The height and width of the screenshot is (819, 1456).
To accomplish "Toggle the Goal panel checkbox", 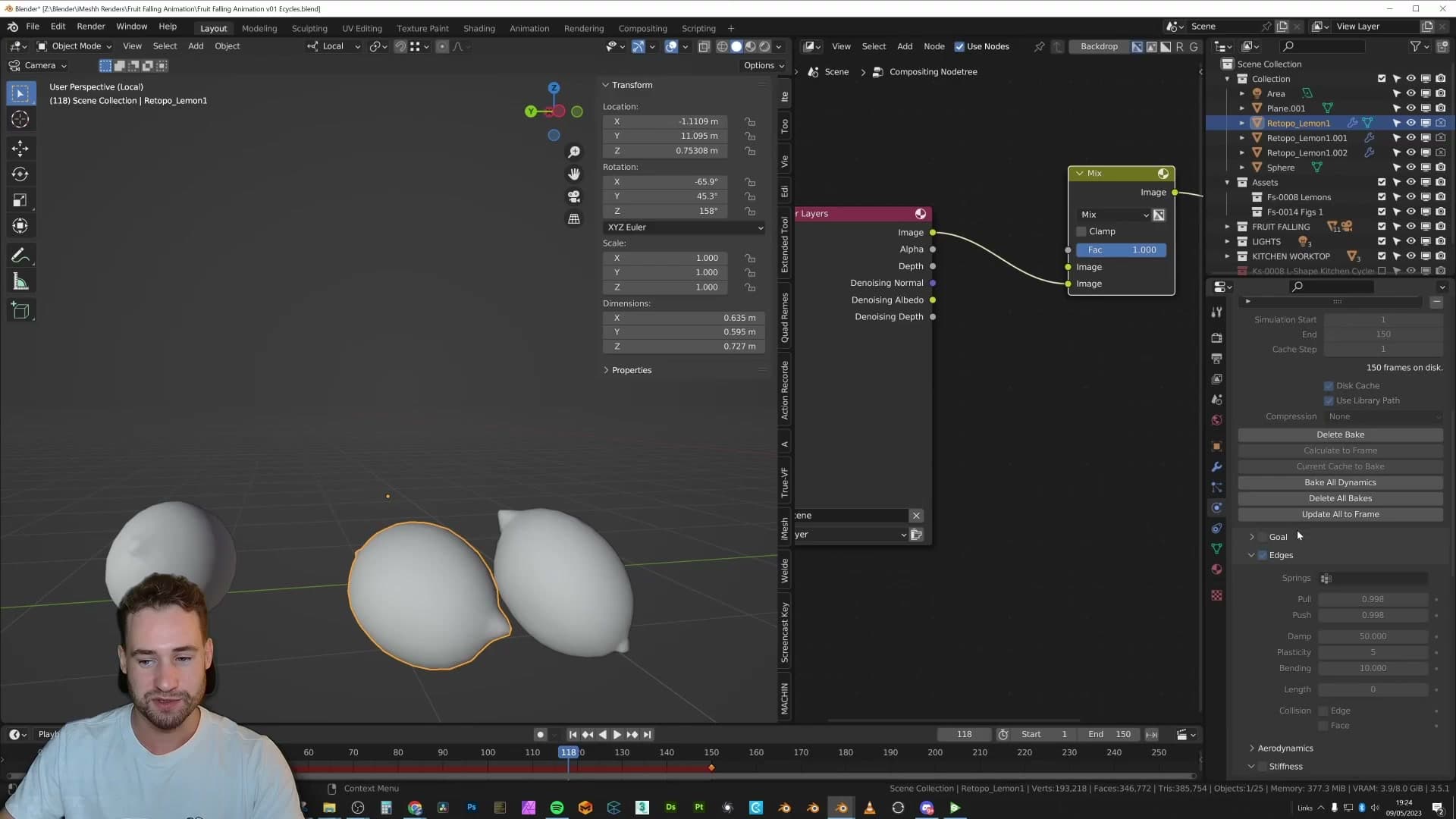I will pos(1263,537).
